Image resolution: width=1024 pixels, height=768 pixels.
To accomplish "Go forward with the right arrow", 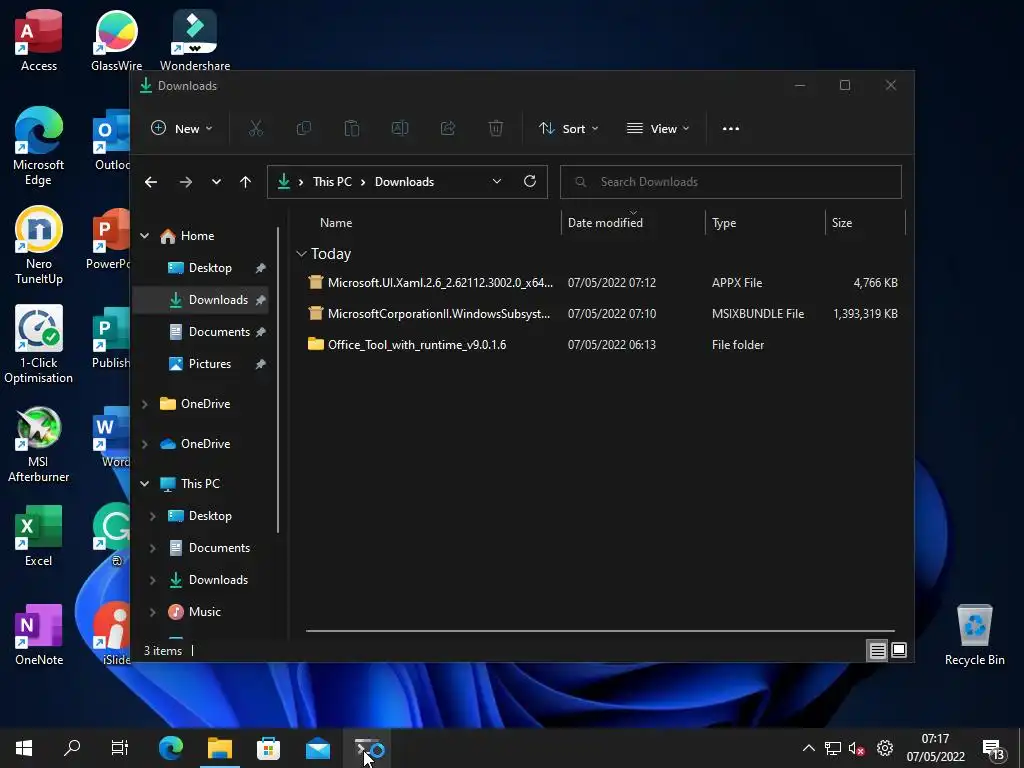I will (x=186, y=182).
